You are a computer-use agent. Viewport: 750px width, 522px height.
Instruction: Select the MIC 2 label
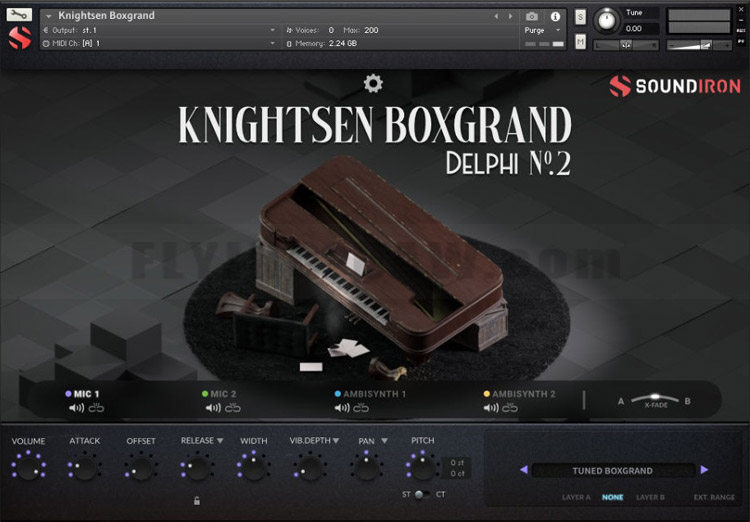[223, 394]
